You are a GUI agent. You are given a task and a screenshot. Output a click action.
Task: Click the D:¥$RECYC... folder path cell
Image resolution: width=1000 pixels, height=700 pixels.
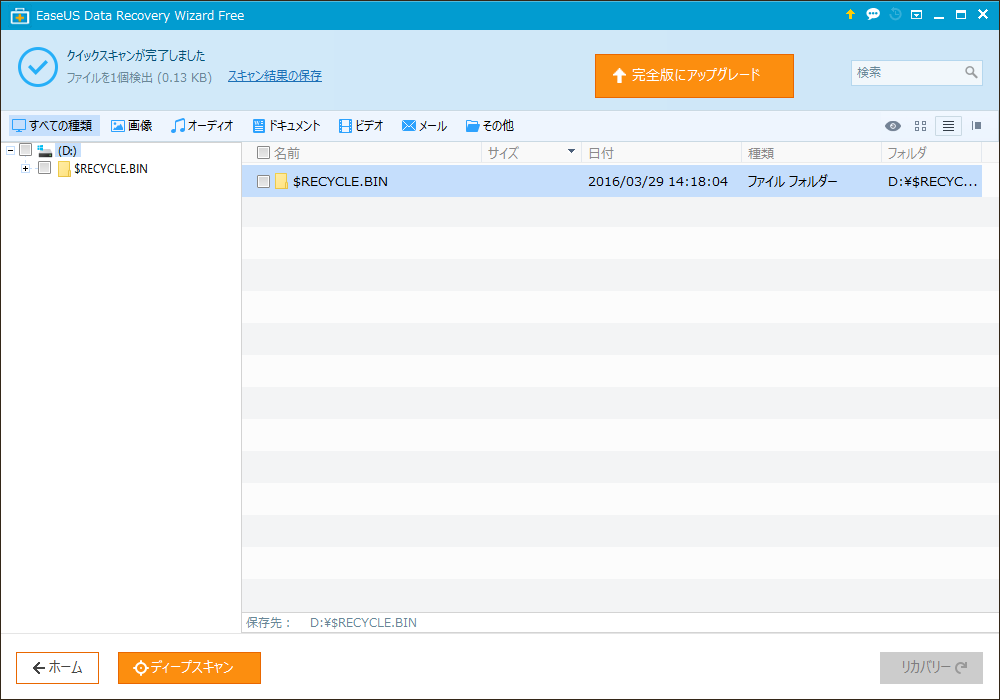tap(932, 182)
